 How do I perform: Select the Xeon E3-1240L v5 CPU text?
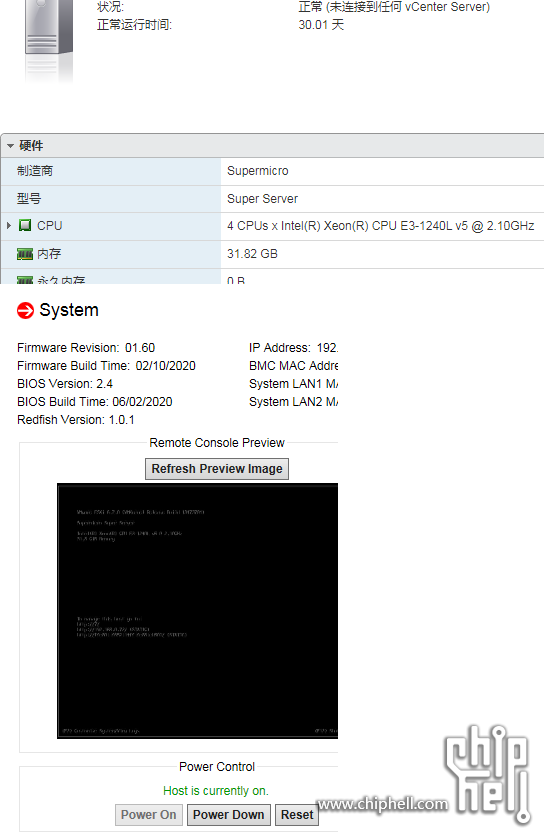(380, 226)
